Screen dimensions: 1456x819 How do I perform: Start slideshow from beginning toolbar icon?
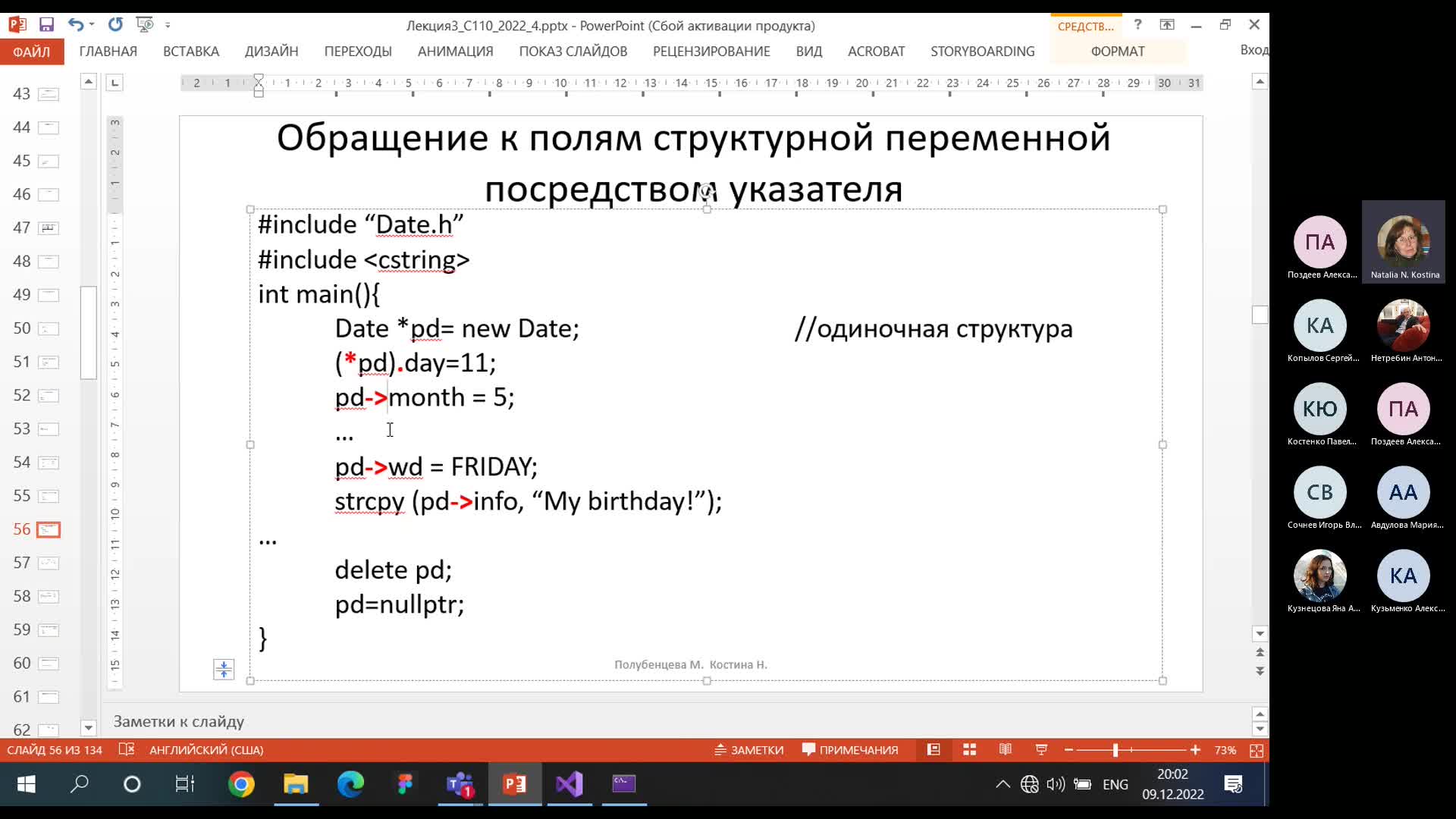pos(144,24)
